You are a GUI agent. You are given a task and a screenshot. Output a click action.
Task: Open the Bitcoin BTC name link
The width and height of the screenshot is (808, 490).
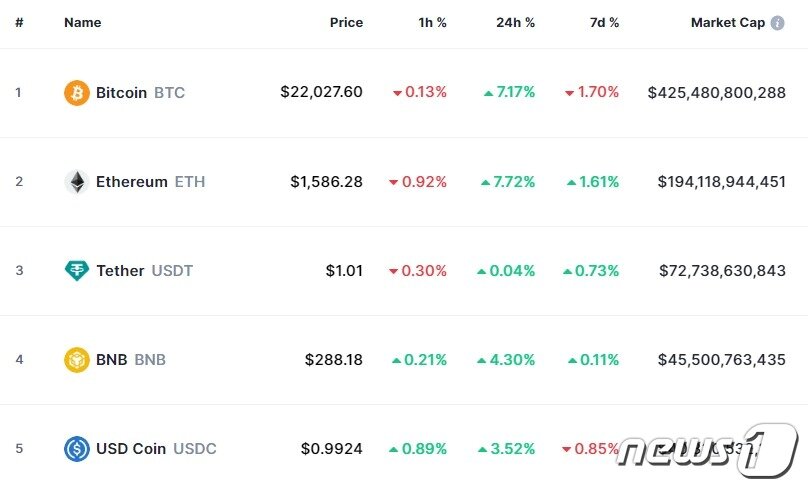coord(140,93)
